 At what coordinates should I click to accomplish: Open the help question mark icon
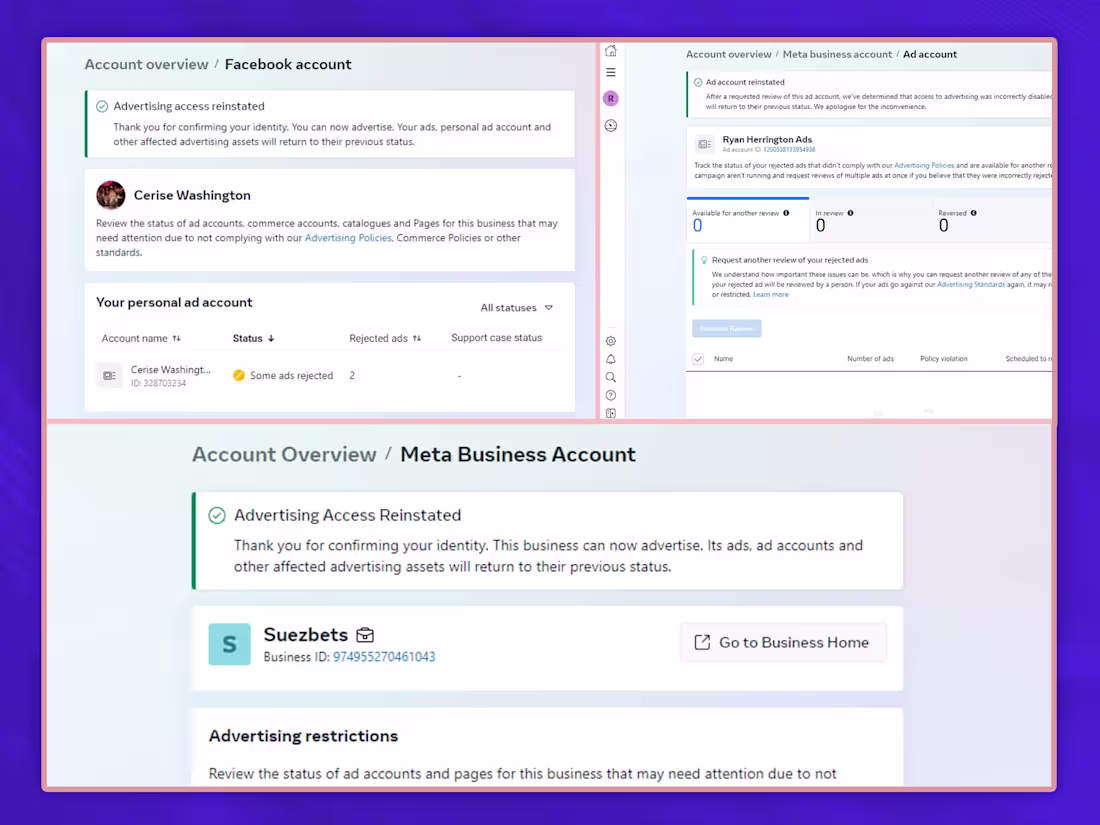pos(611,396)
